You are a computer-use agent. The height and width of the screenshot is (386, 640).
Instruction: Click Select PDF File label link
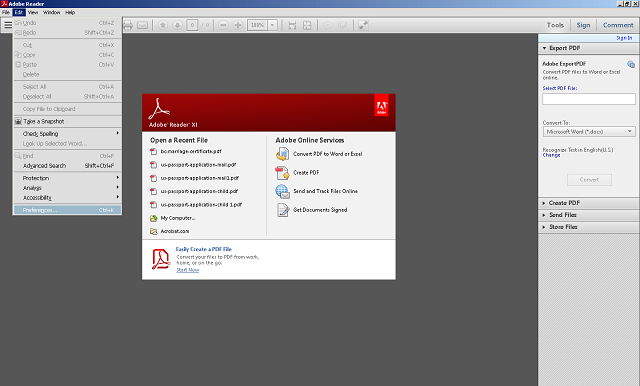pyautogui.click(x=560, y=88)
